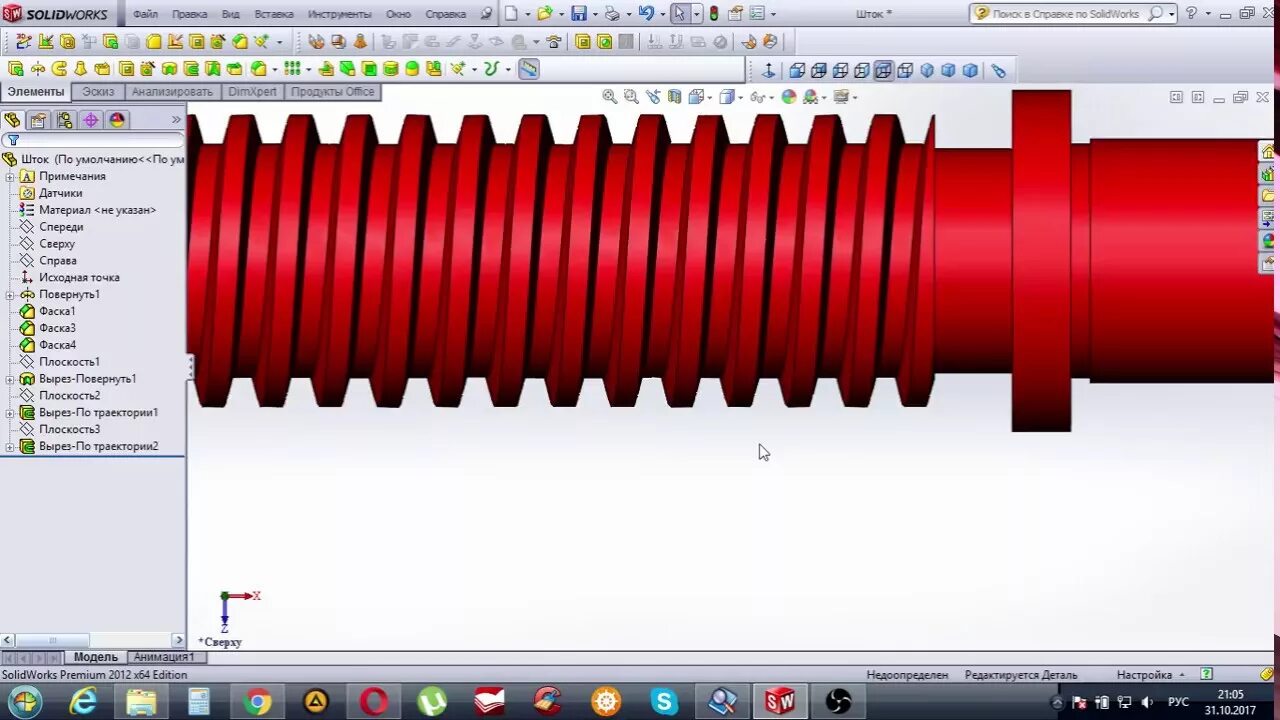Open the Вставка menu

click(274, 14)
